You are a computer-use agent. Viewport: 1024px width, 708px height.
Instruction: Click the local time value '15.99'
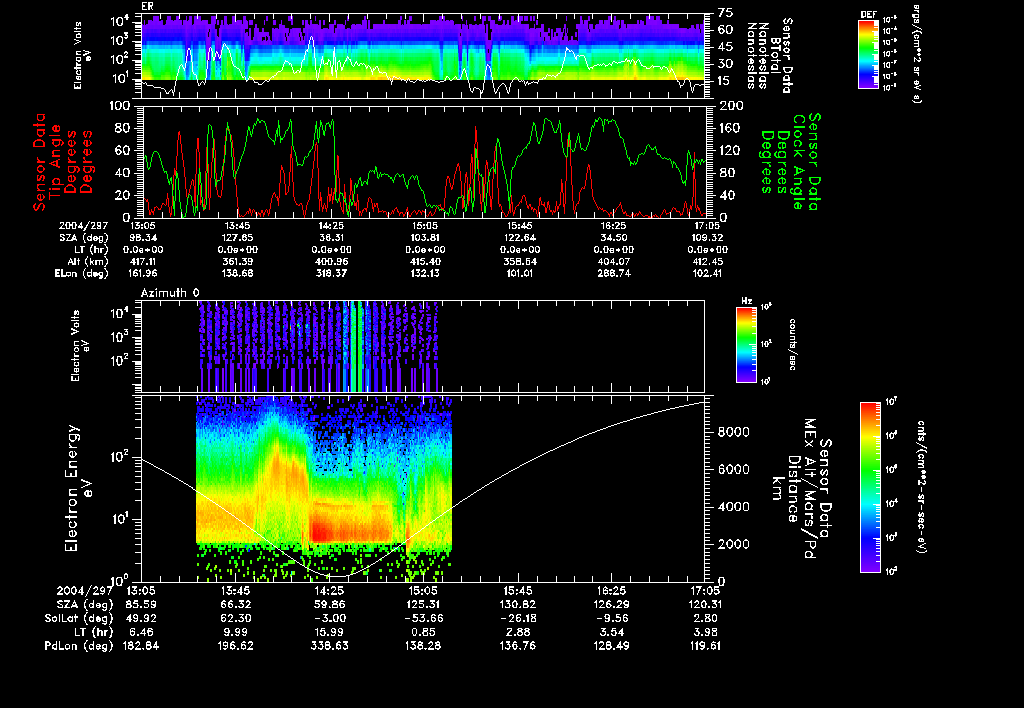[330, 632]
